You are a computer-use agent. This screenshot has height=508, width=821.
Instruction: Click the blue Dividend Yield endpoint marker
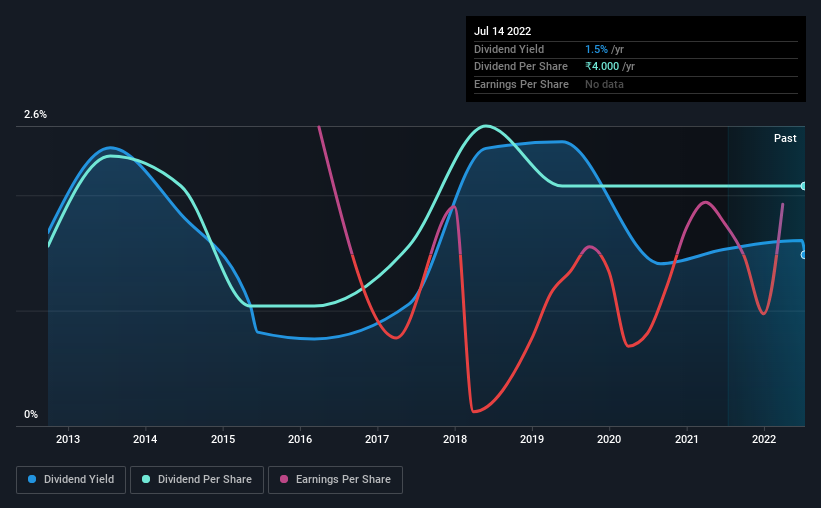pos(803,255)
